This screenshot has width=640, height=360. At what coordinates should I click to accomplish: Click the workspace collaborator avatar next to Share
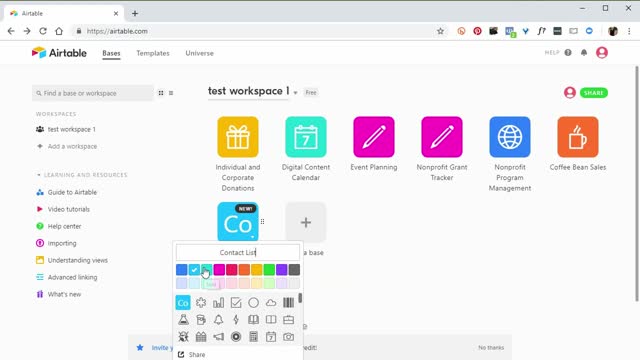[x=570, y=93]
